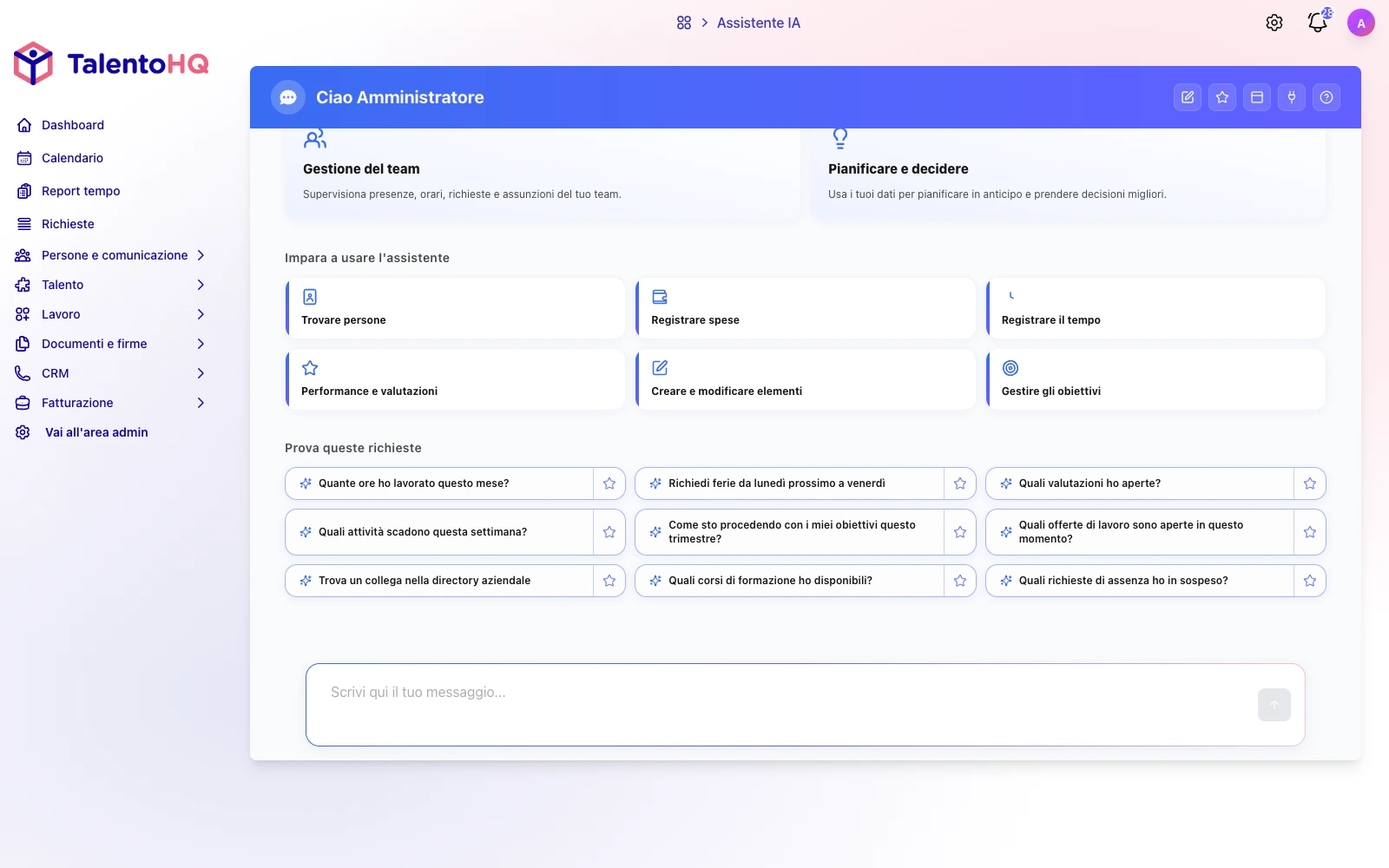Image resolution: width=1389 pixels, height=868 pixels.
Task: Open settings gear in top bar
Action: click(x=1274, y=23)
